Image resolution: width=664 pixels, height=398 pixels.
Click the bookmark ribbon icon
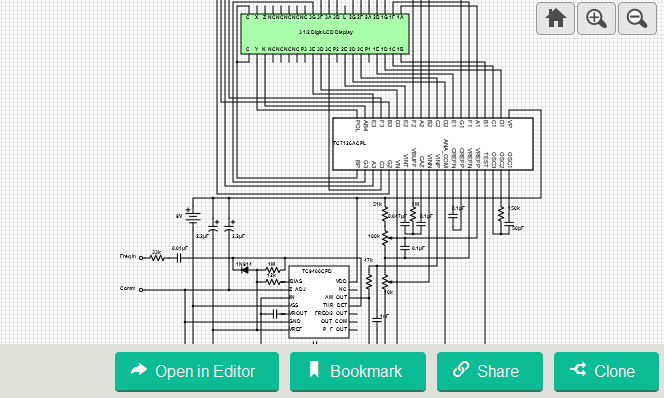tap(314, 369)
